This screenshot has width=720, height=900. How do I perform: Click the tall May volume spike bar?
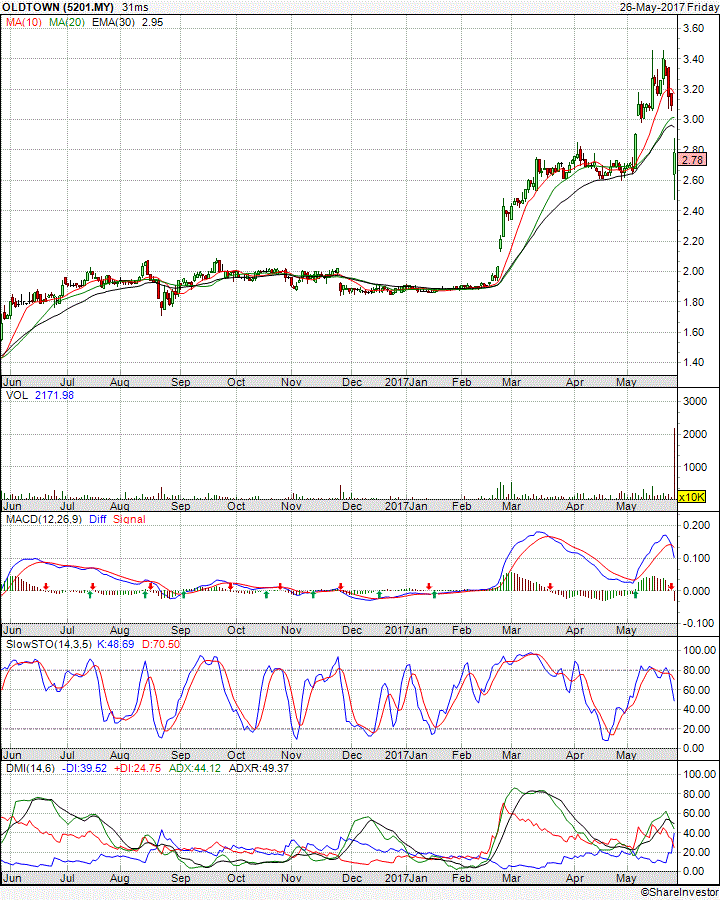coord(674,464)
